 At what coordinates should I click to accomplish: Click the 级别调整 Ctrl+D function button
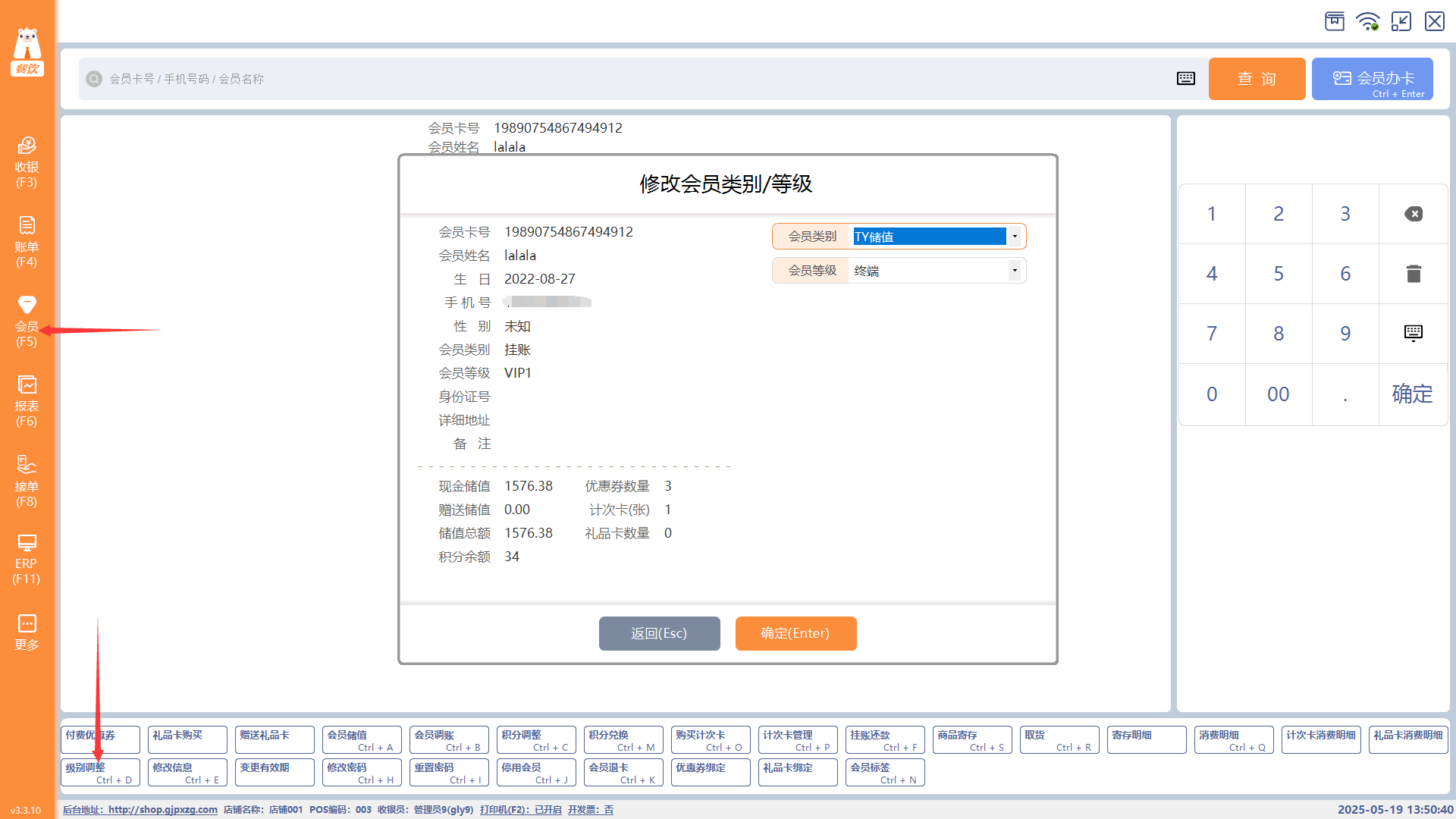tap(100, 773)
